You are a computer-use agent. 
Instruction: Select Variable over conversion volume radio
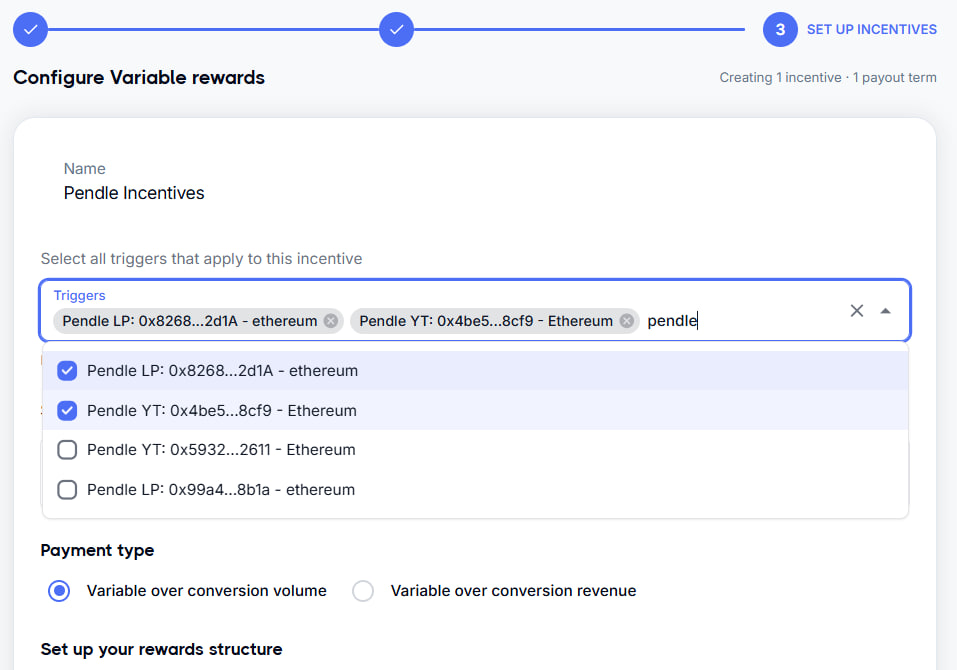59,591
